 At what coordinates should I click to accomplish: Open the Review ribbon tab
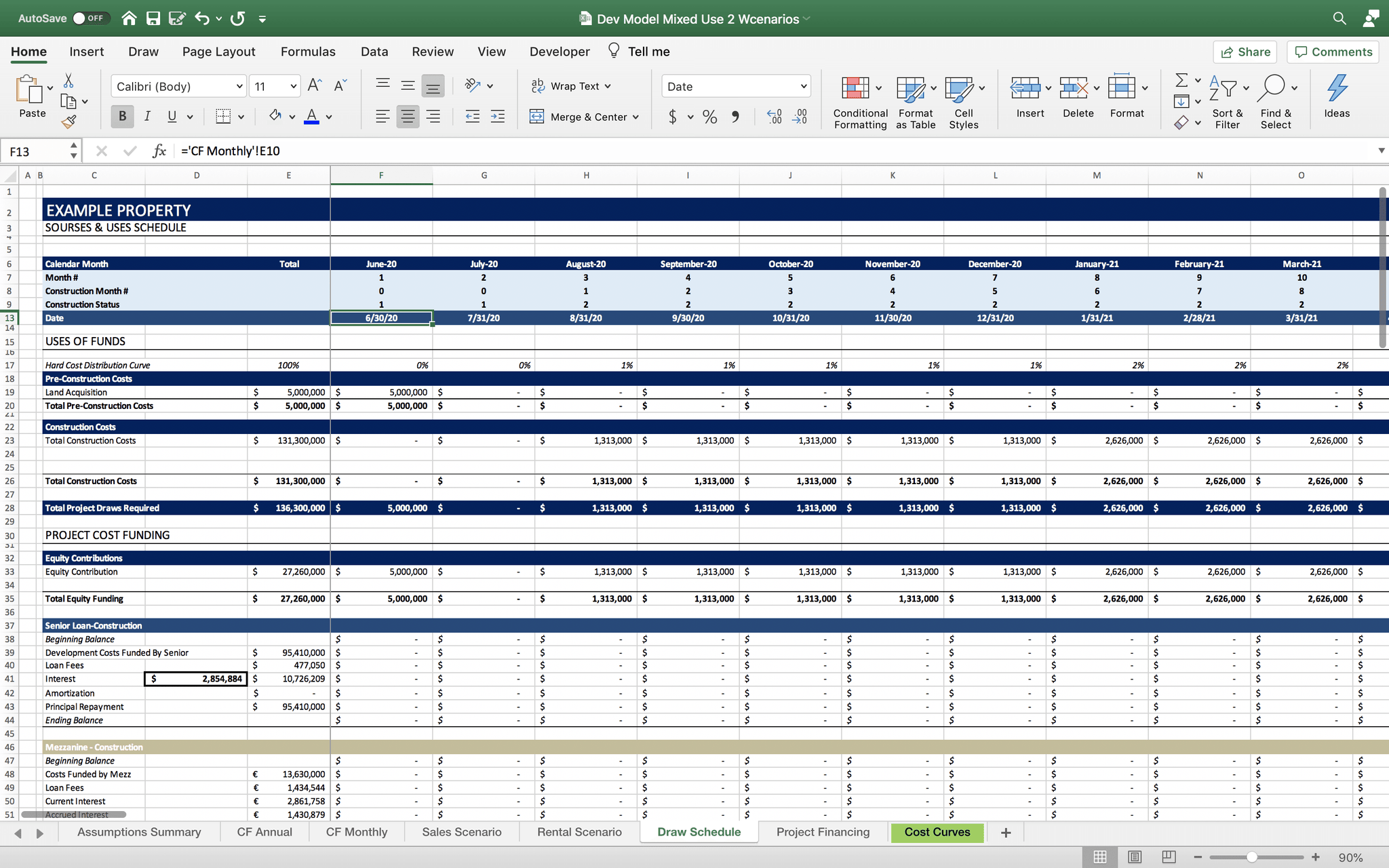[433, 52]
